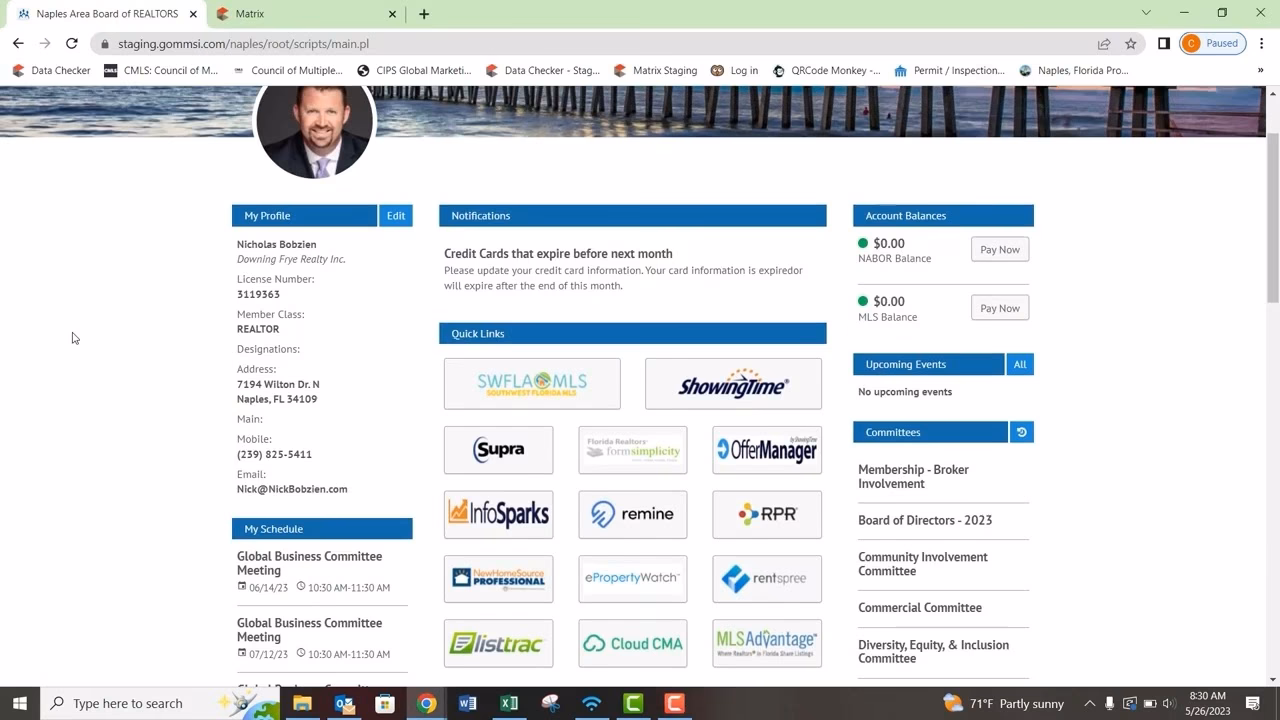This screenshot has width=1280, height=720.
Task: Open the RPR quick link
Action: click(767, 514)
